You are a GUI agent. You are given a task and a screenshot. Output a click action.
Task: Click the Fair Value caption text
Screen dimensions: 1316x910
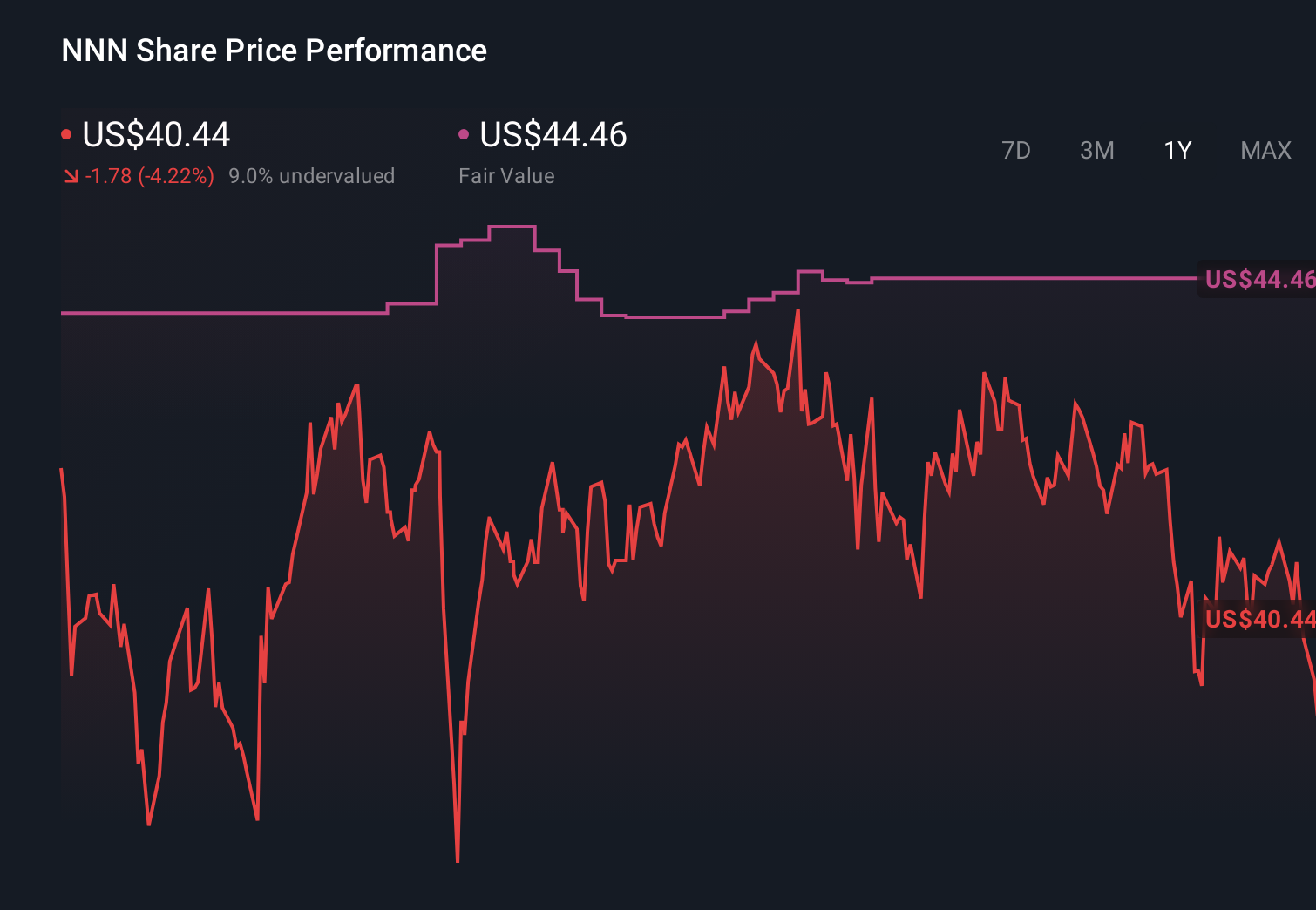[x=506, y=175]
